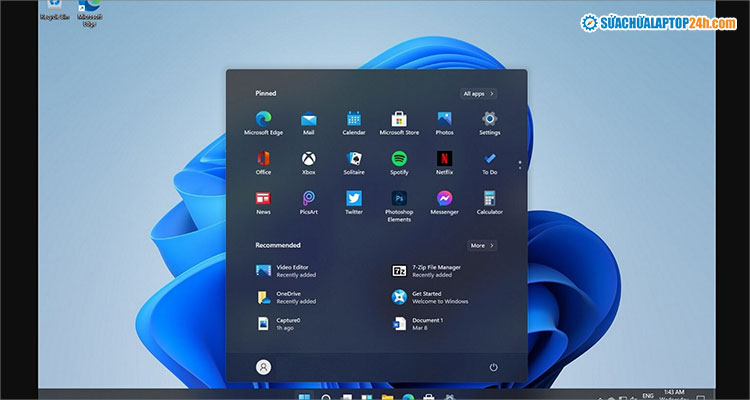Viewport: 750px width, 400px height.
Task: Click the pinned apps page indicator dots
Action: (x=519, y=165)
